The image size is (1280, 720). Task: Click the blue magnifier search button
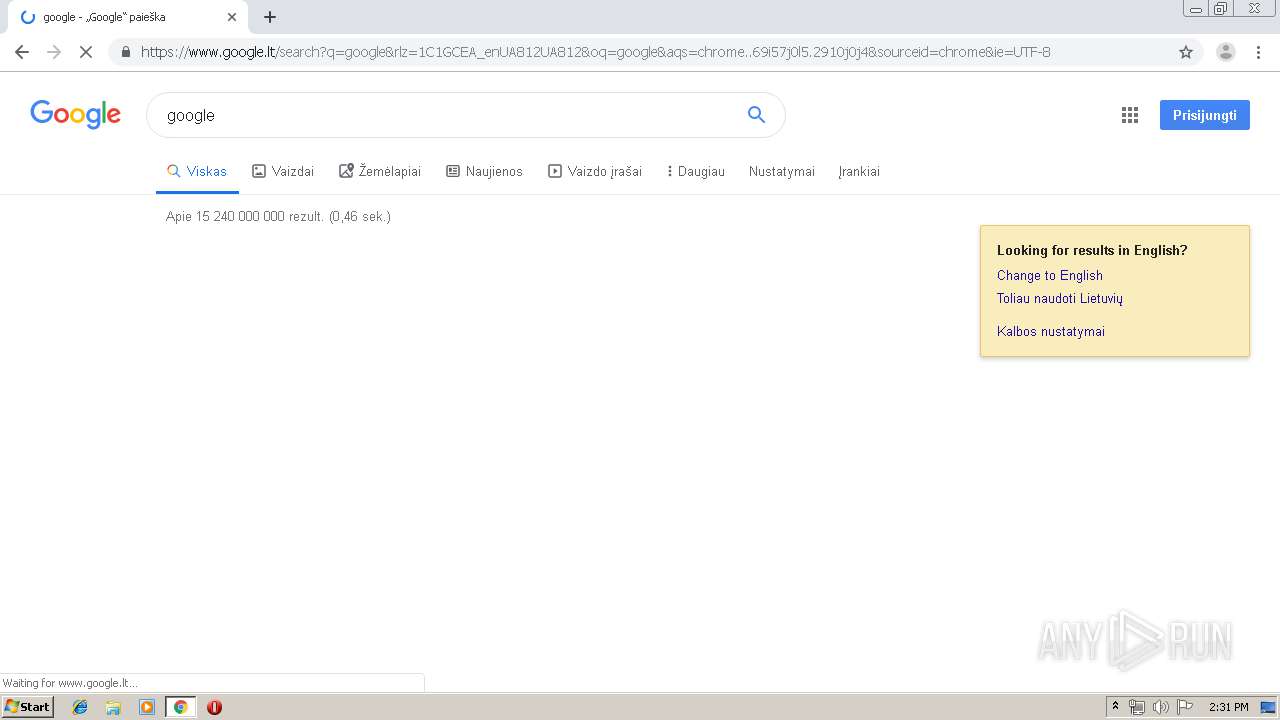coord(756,115)
